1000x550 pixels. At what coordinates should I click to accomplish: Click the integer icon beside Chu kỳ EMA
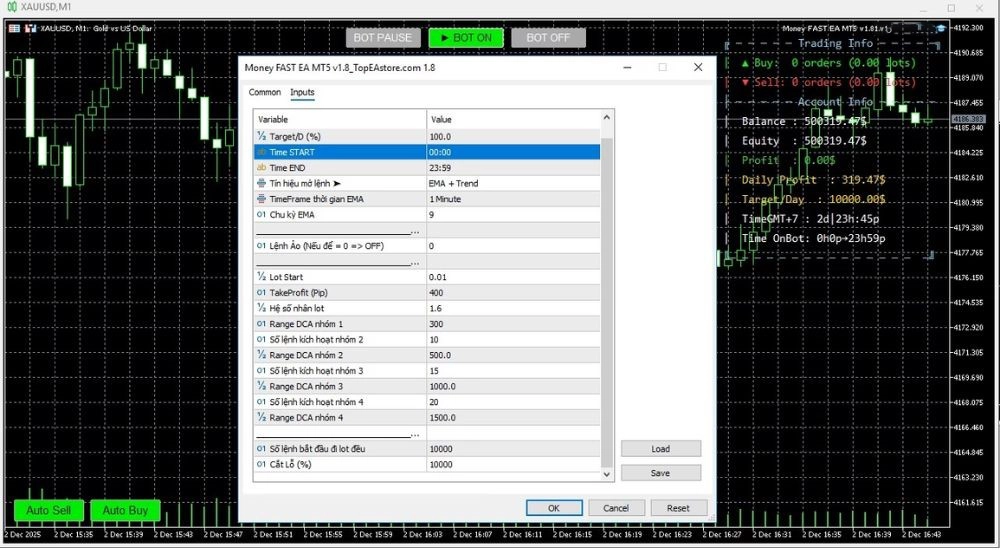[262, 215]
